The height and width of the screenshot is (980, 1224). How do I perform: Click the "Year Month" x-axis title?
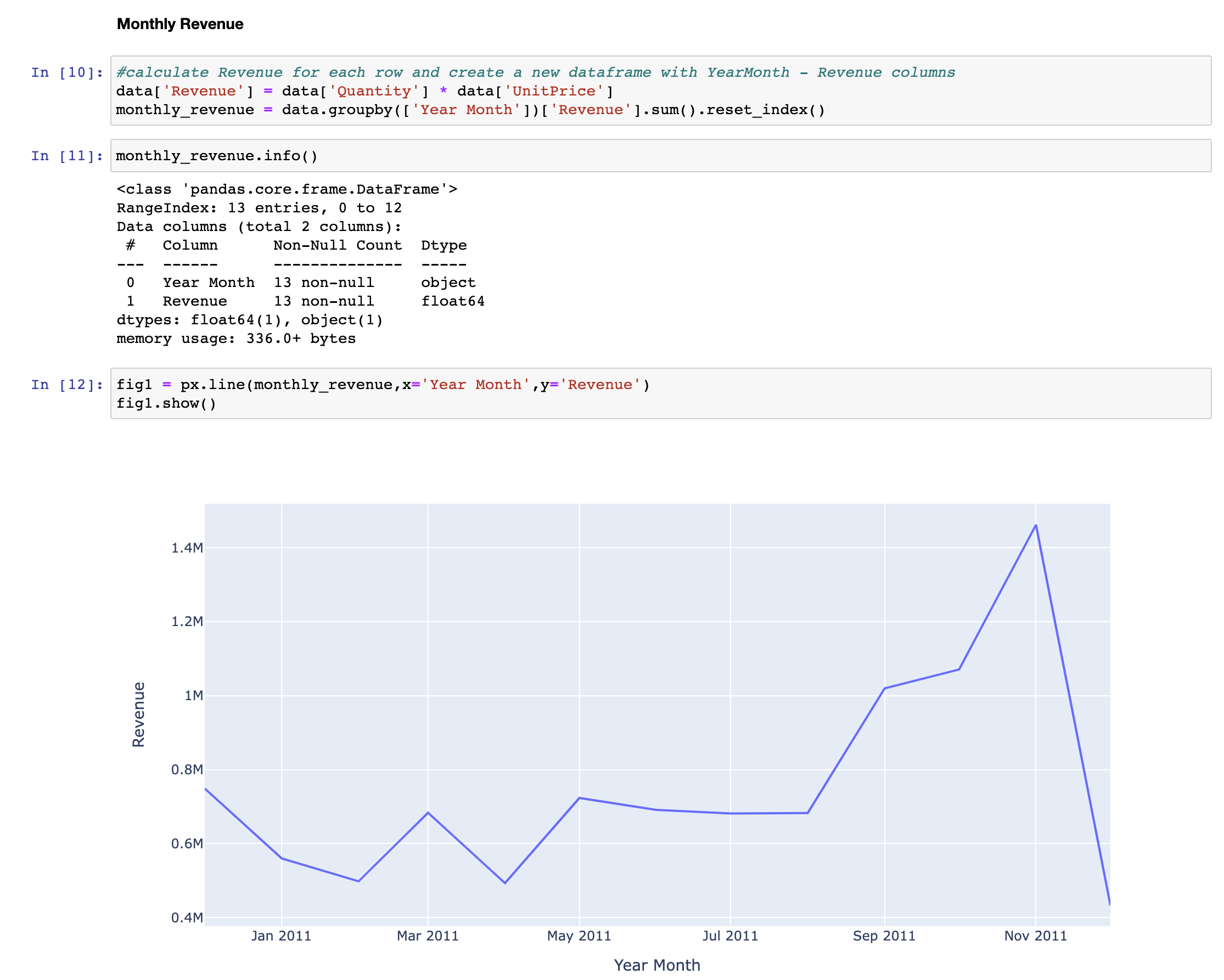click(658, 965)
